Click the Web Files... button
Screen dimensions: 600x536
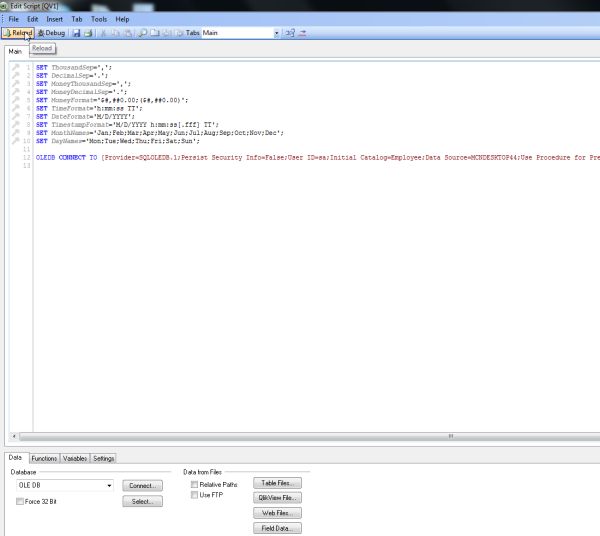point(277,513)
